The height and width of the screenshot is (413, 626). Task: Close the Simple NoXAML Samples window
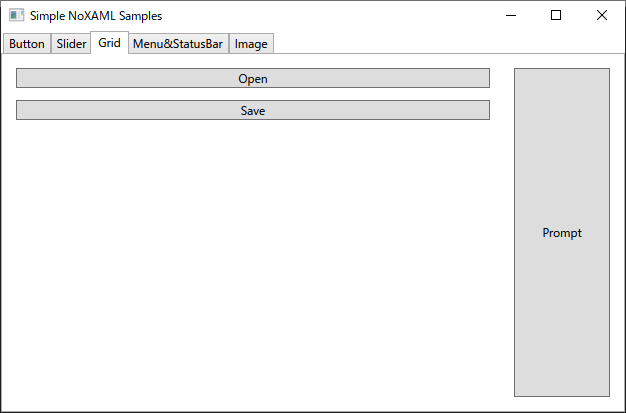click(x=602, y=16)
